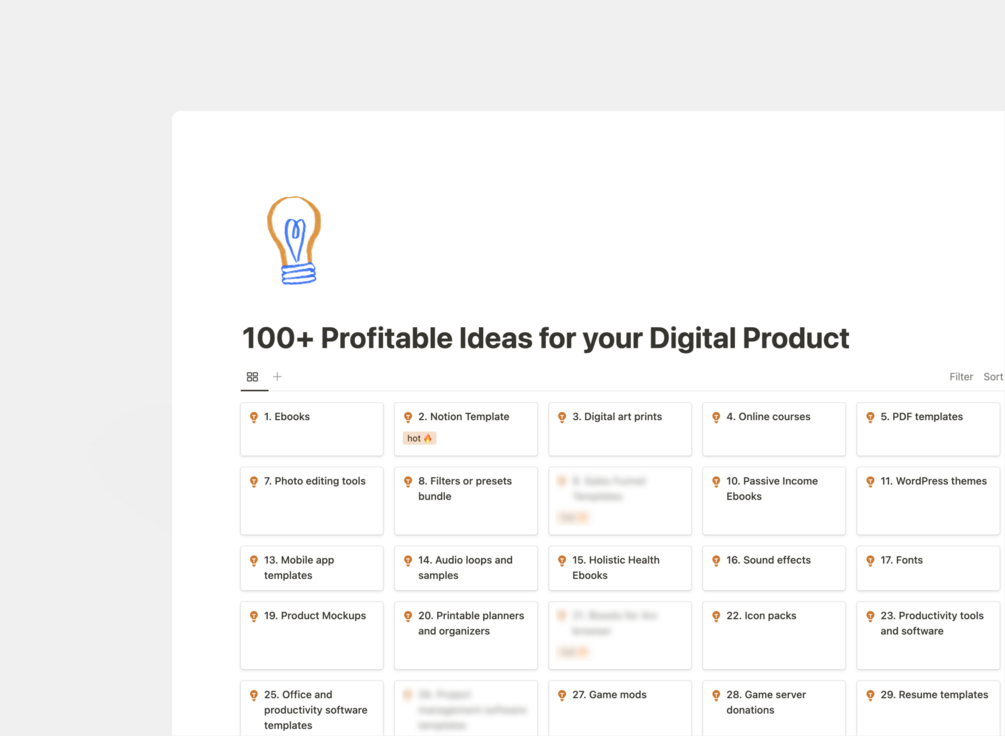Open the Online courses card
Screen dimensions: 1005x736
(774, 428)
